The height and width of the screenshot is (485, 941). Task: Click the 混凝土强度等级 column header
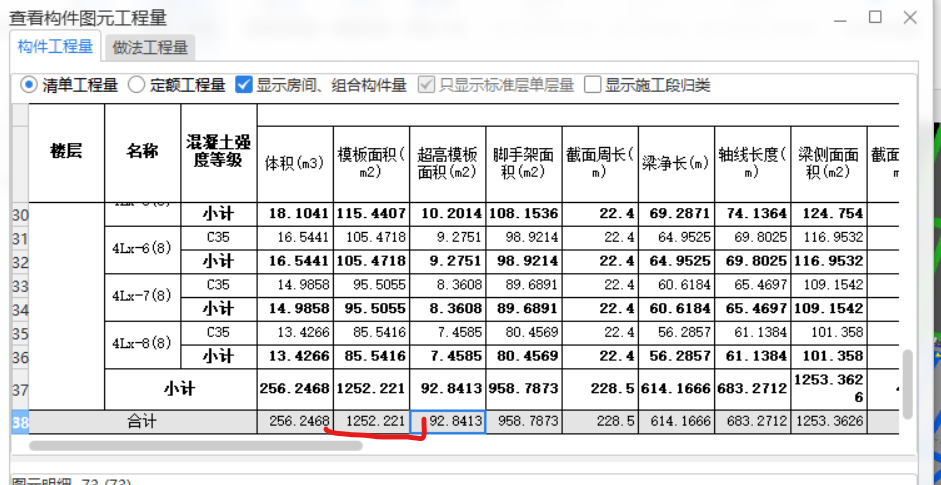[219, 152]
